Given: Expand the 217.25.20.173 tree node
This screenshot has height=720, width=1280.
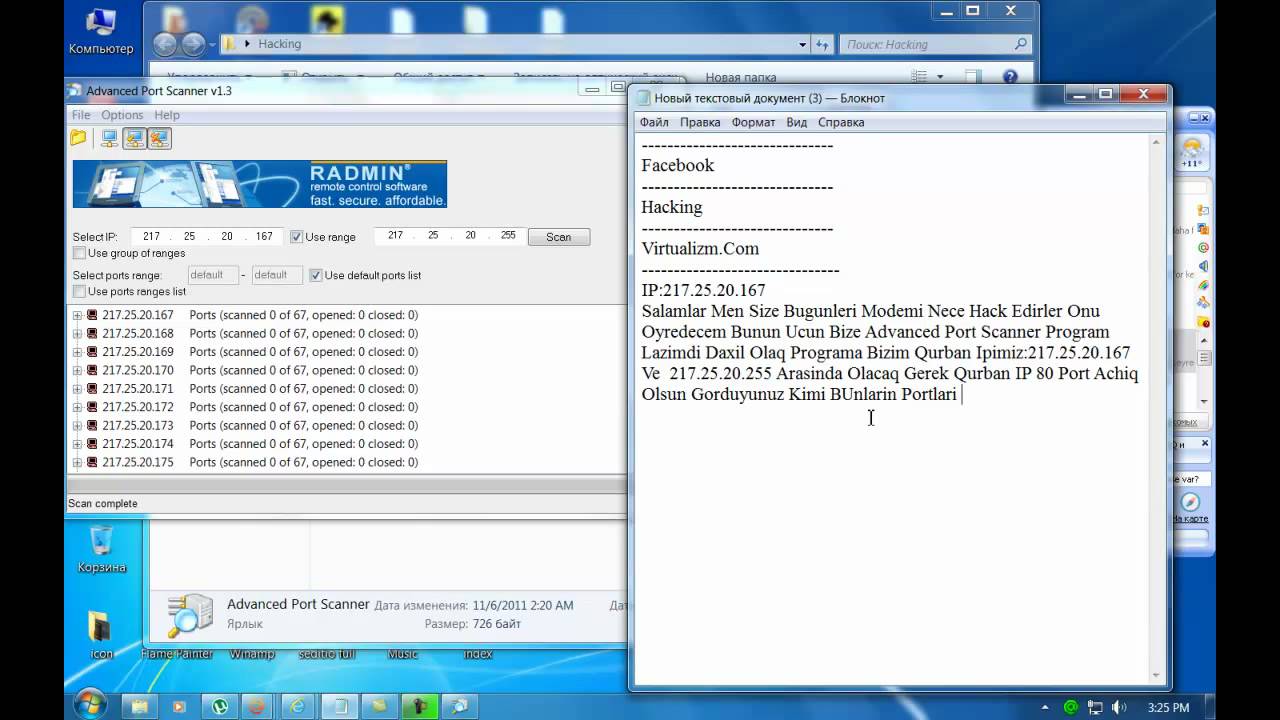Looking at the screenshot, I should tap(77, 425).
